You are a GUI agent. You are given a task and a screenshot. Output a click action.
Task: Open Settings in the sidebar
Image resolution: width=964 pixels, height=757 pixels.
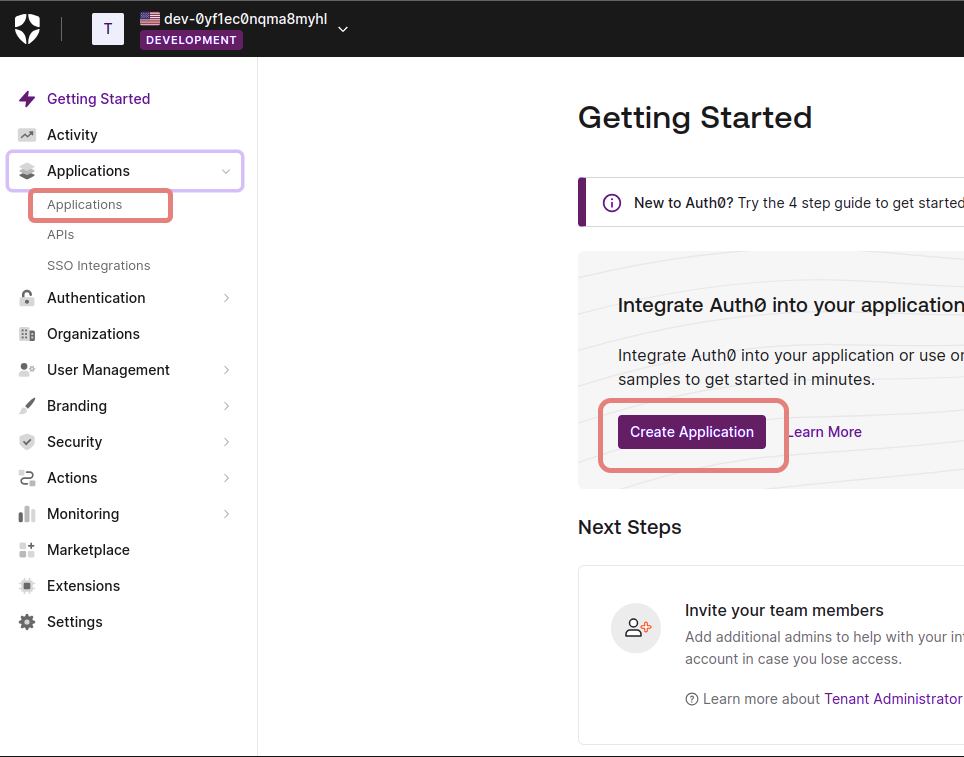[x=75, y=622]
